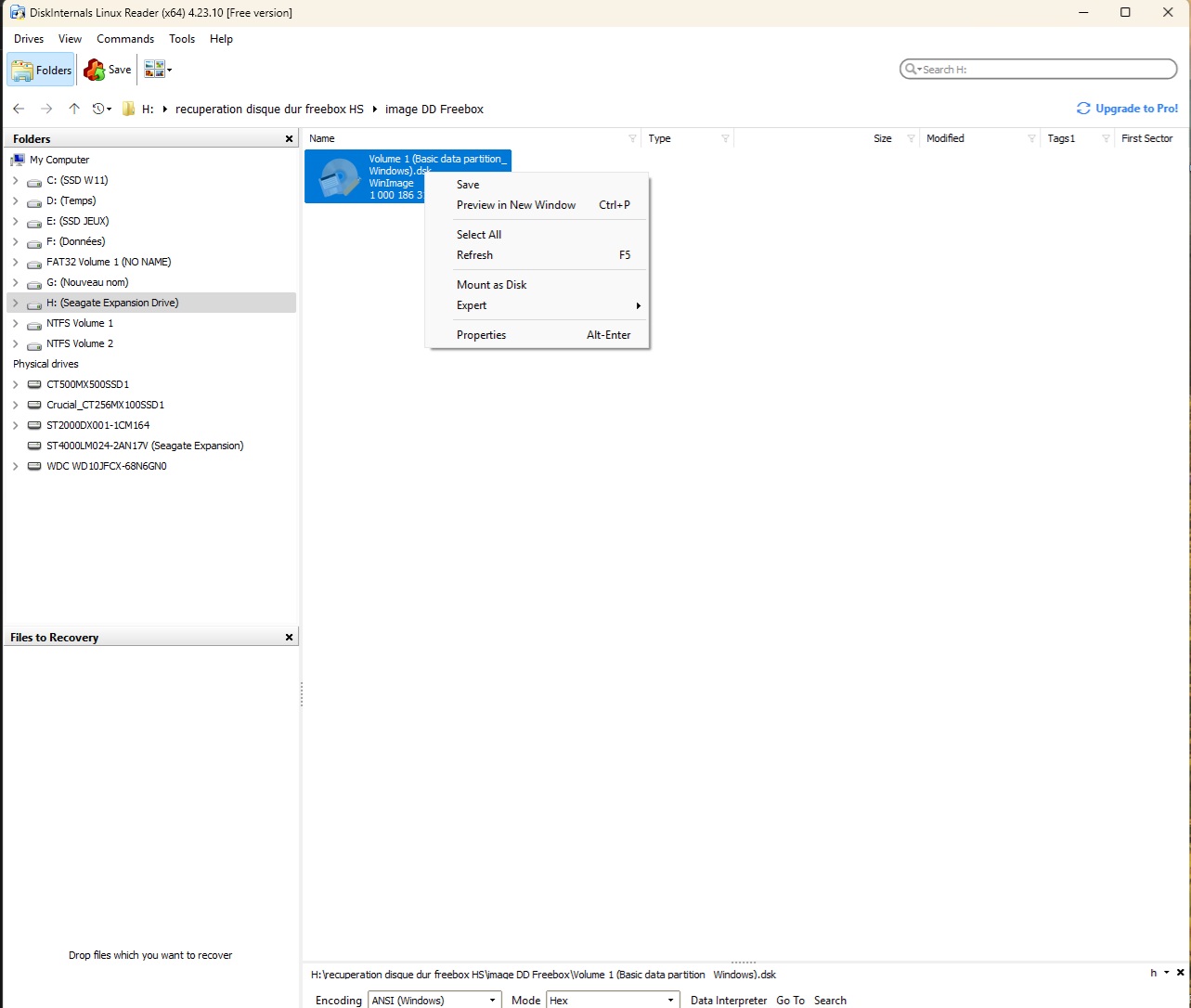Screen dimensions: 1191x1008
Task: Expand the Crucial_CT256MX100SSD1 physical drive
Action: [x=16, y=405]
